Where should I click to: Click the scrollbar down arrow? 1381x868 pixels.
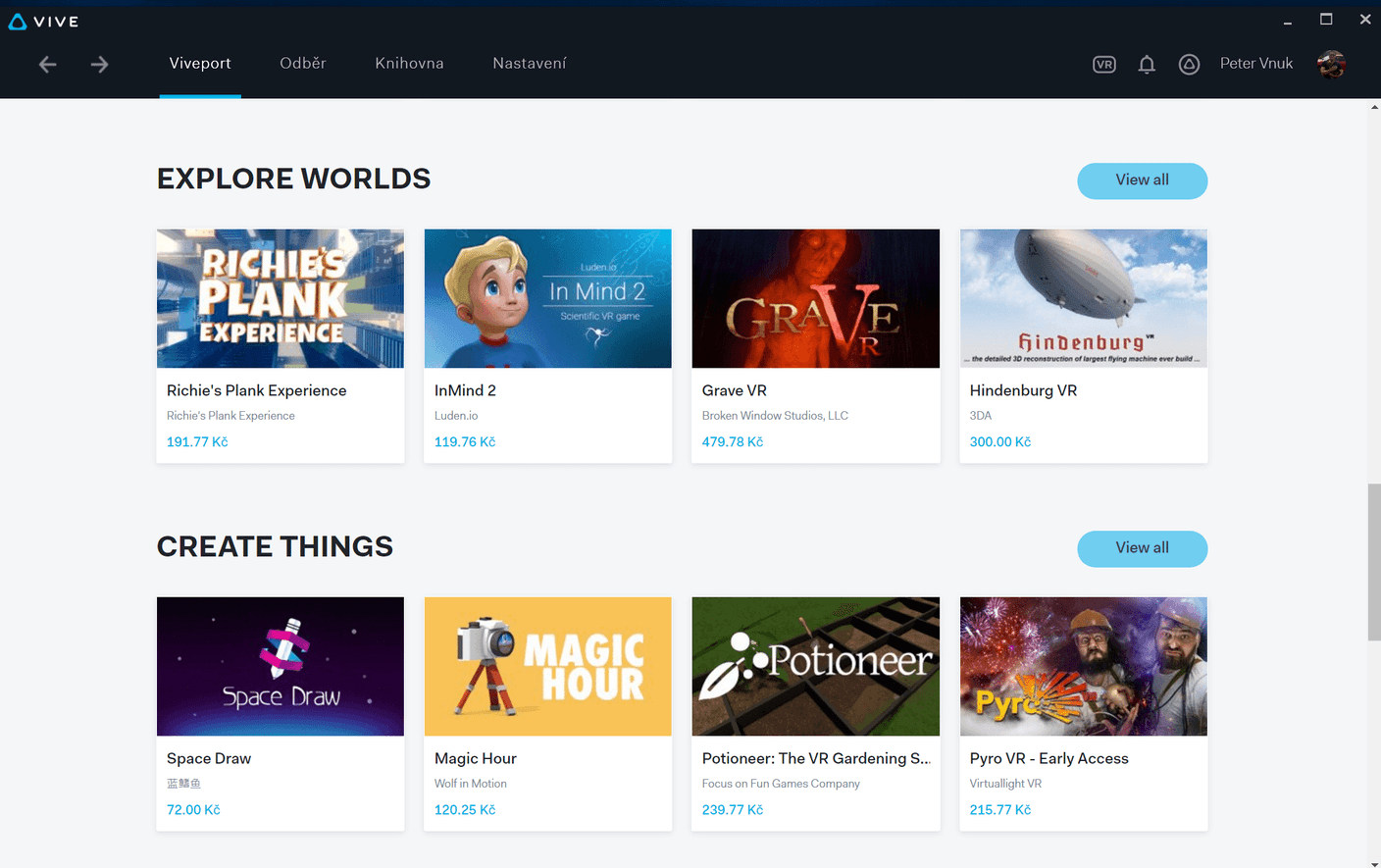click(x=1374, y=863)
